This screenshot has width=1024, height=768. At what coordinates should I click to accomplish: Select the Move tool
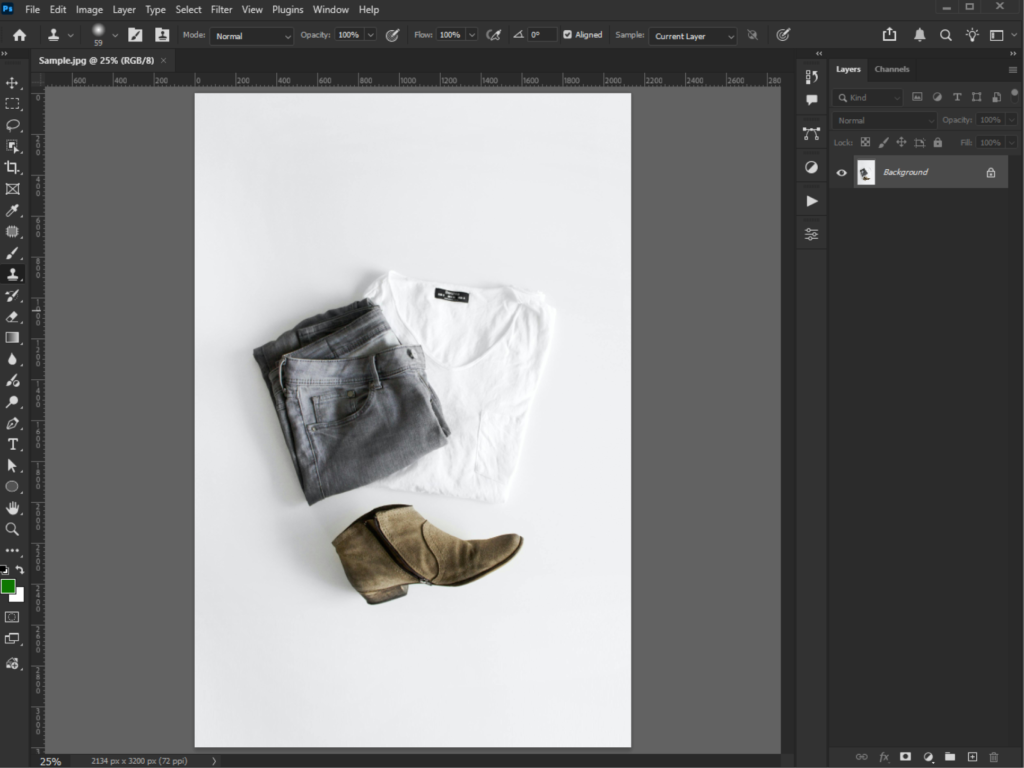13,85
